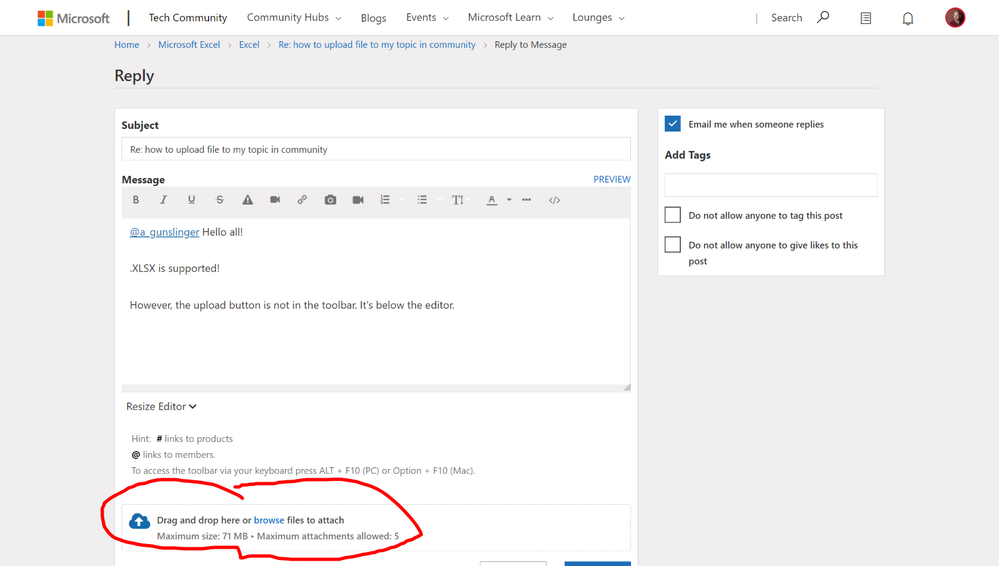Create a numbered list
Screen dimensions: 999x566
tap(385, 200)
